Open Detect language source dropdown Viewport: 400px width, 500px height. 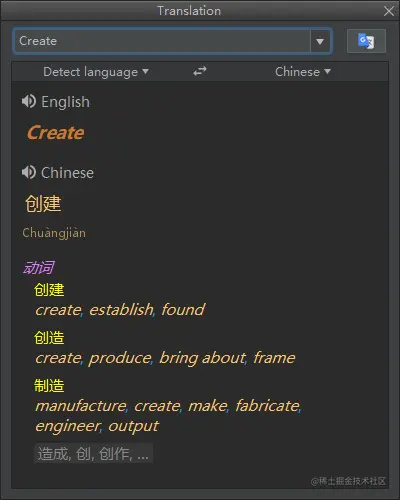[96, 72]
